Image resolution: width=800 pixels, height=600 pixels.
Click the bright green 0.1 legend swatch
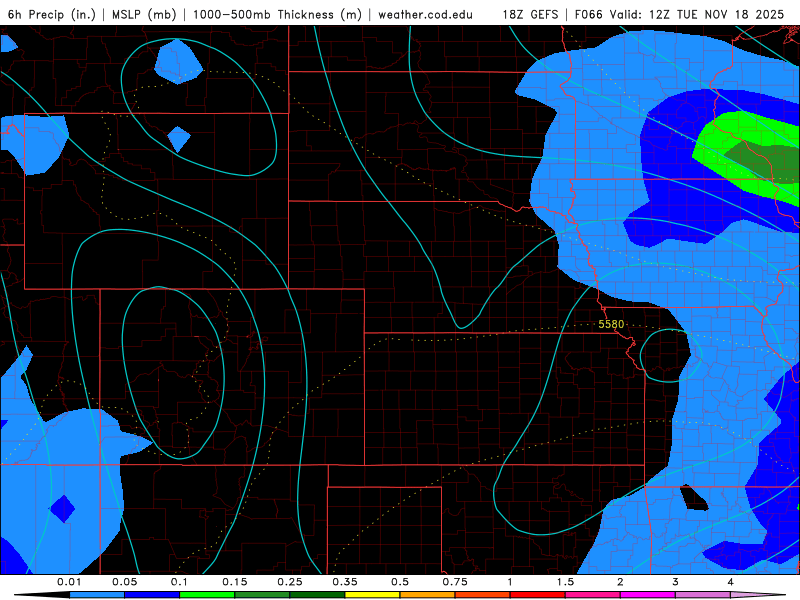(207, 595)
